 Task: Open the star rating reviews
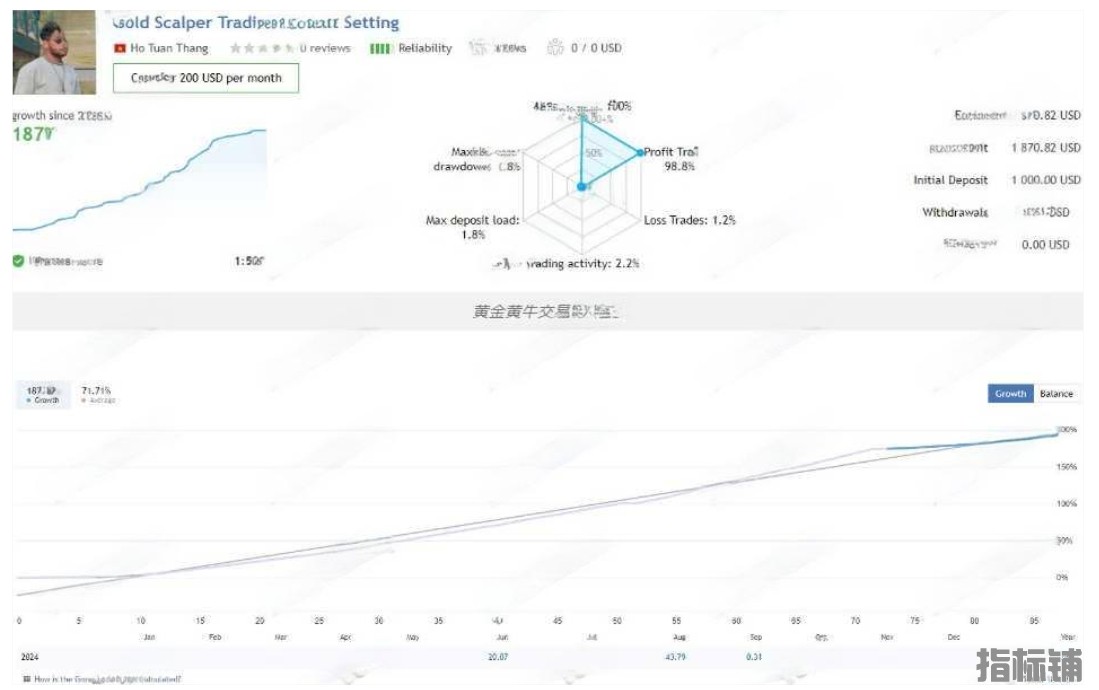pyautogui.click(x=261, y=48)
